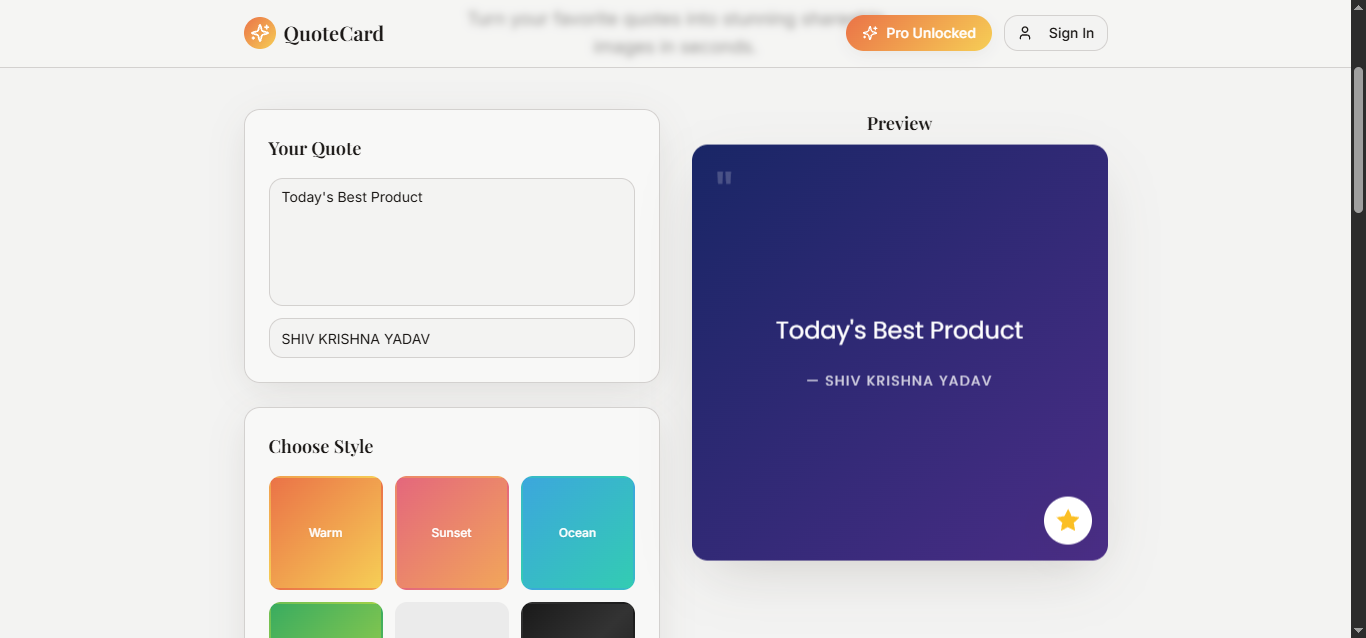Click the sparkle icon on Pro Unlocked badge
Viewport: 1366px width, 638px height.
[x=868, y=33]
